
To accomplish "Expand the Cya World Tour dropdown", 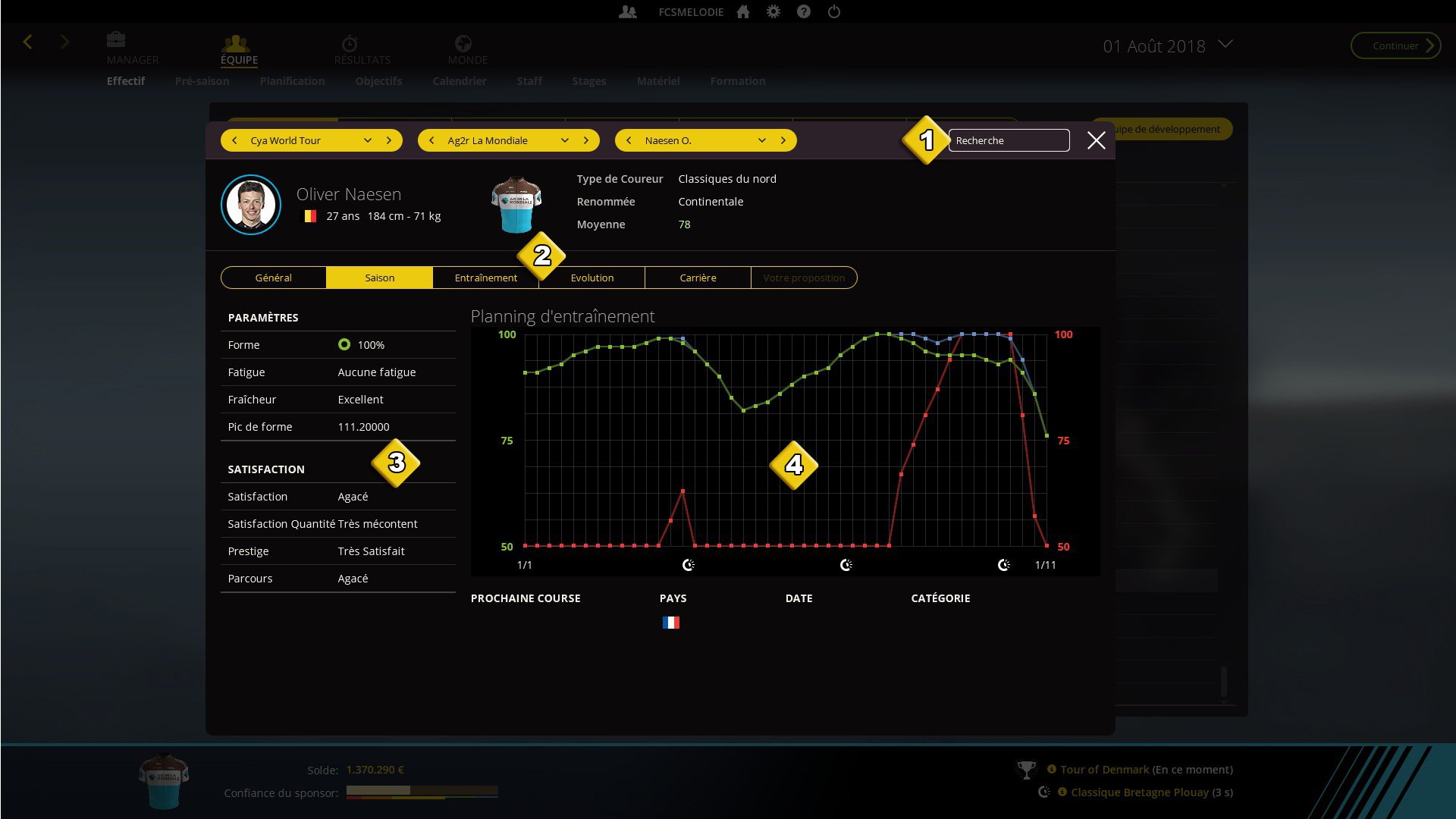I will 368,140.
